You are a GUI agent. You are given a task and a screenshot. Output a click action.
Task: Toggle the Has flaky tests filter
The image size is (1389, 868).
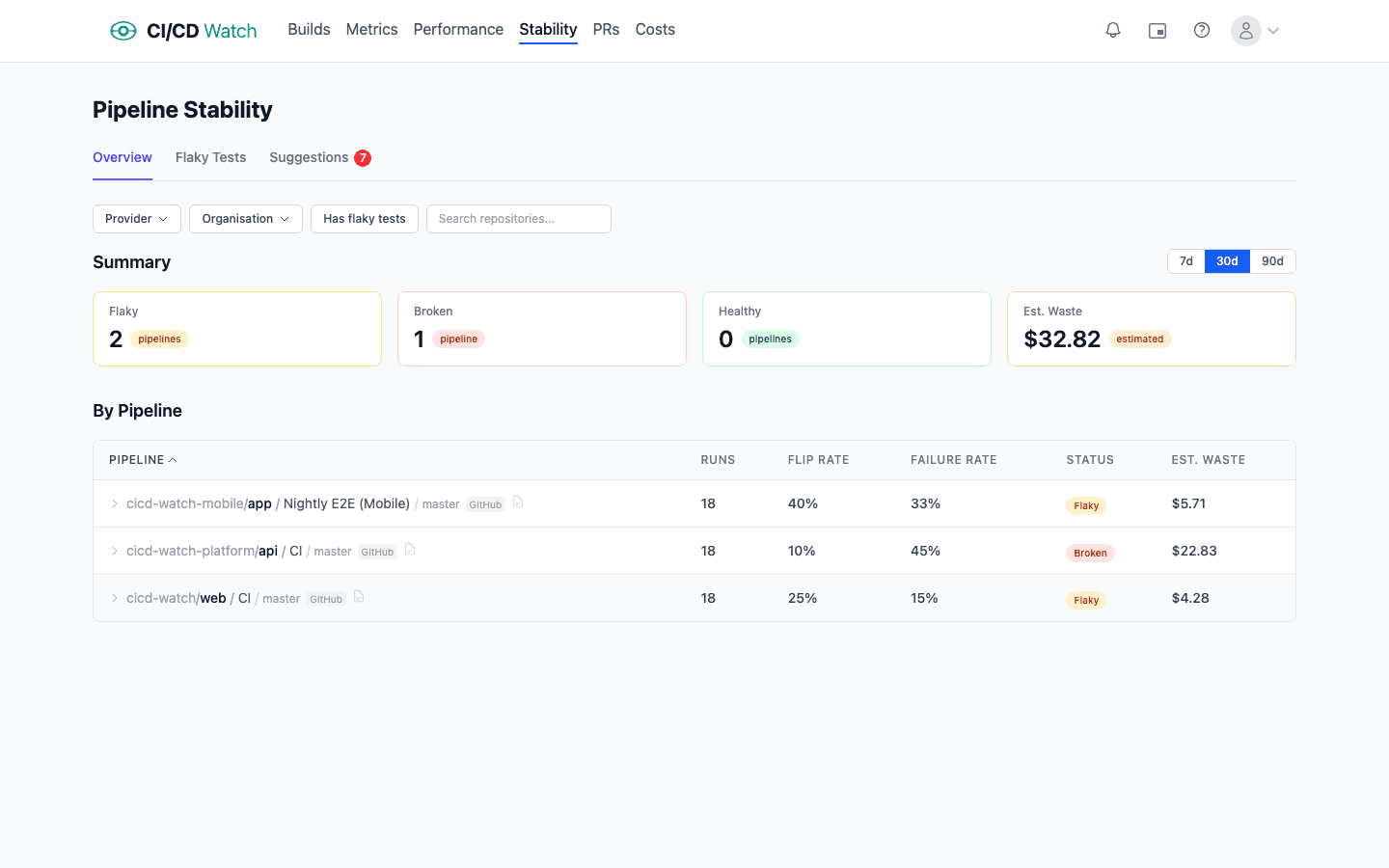coord(365,219)
